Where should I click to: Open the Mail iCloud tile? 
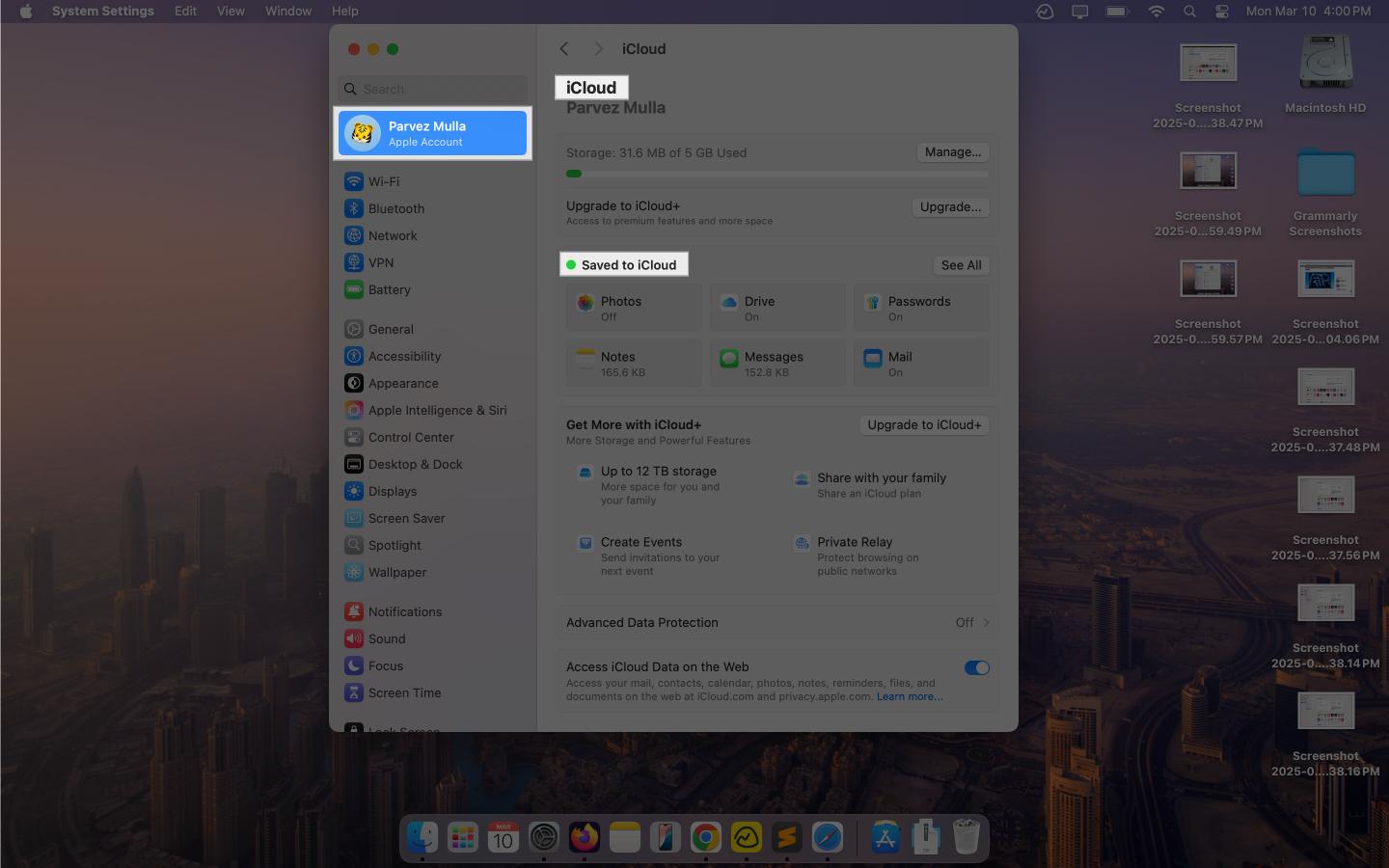tap(921, 364)
